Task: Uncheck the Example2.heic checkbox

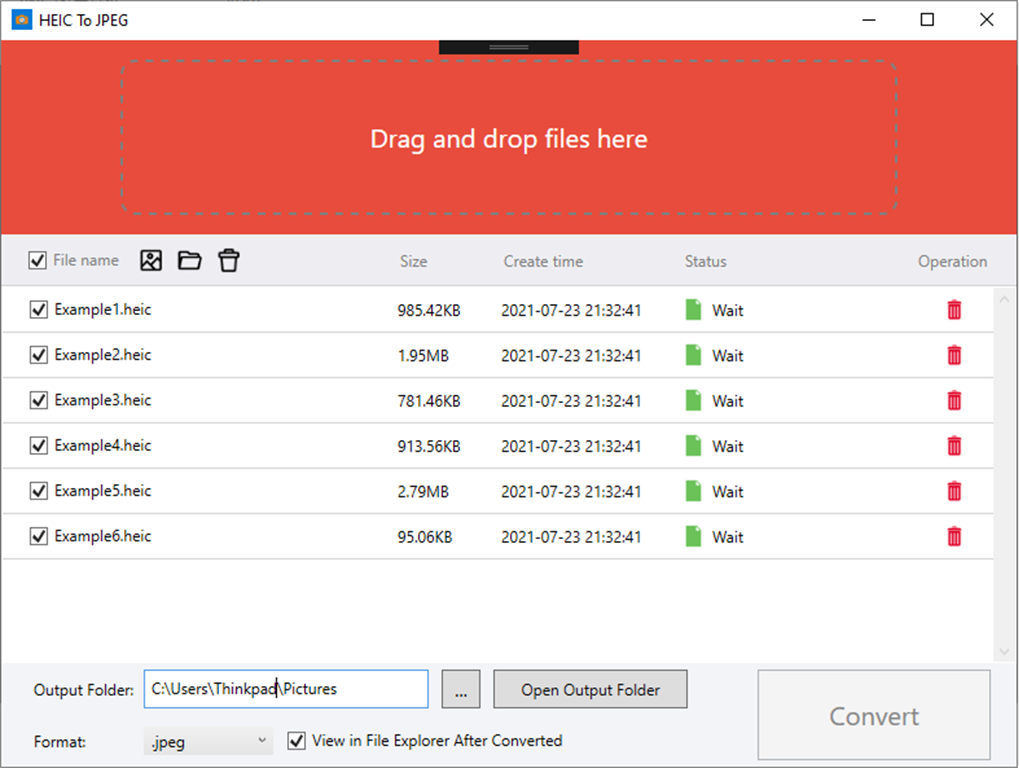Action: click(39, 355)
